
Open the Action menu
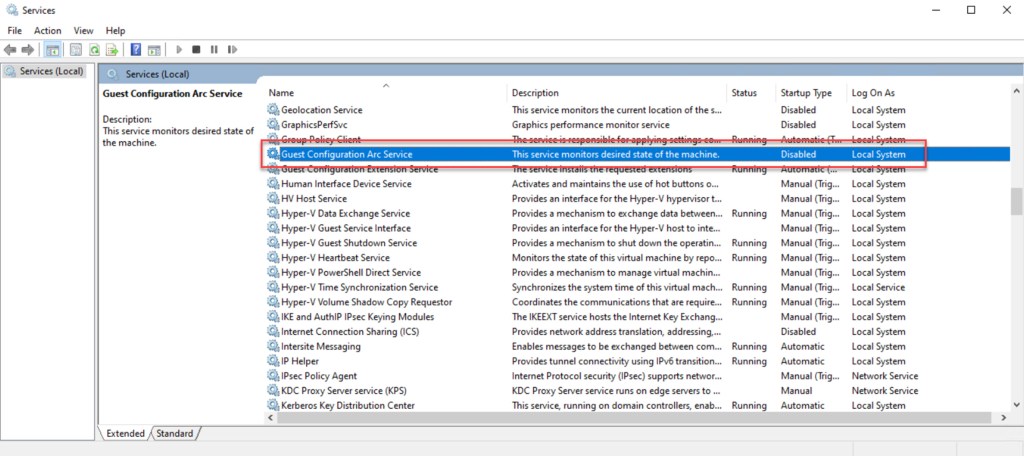[47, 31]
